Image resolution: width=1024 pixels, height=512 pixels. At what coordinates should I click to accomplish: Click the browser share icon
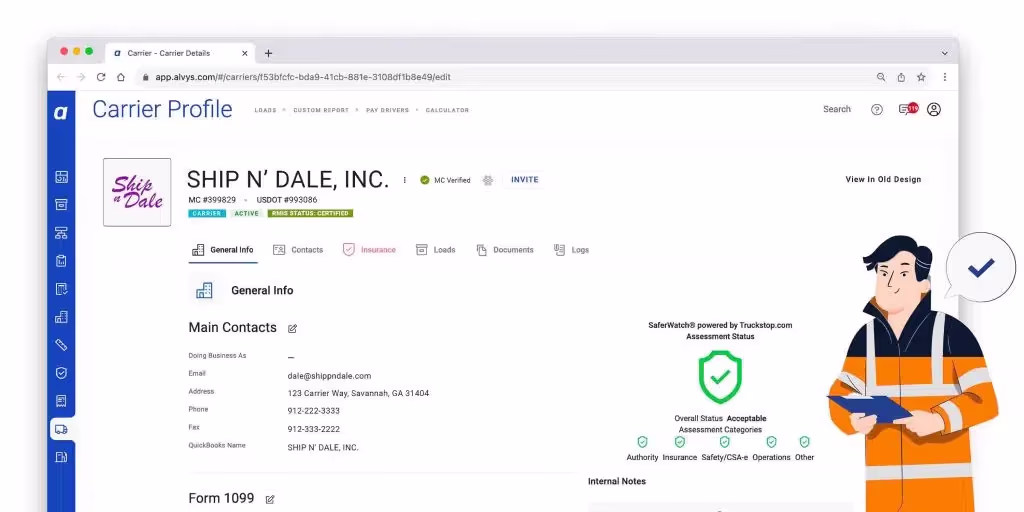pyautogui.click(x=901, y=77)
